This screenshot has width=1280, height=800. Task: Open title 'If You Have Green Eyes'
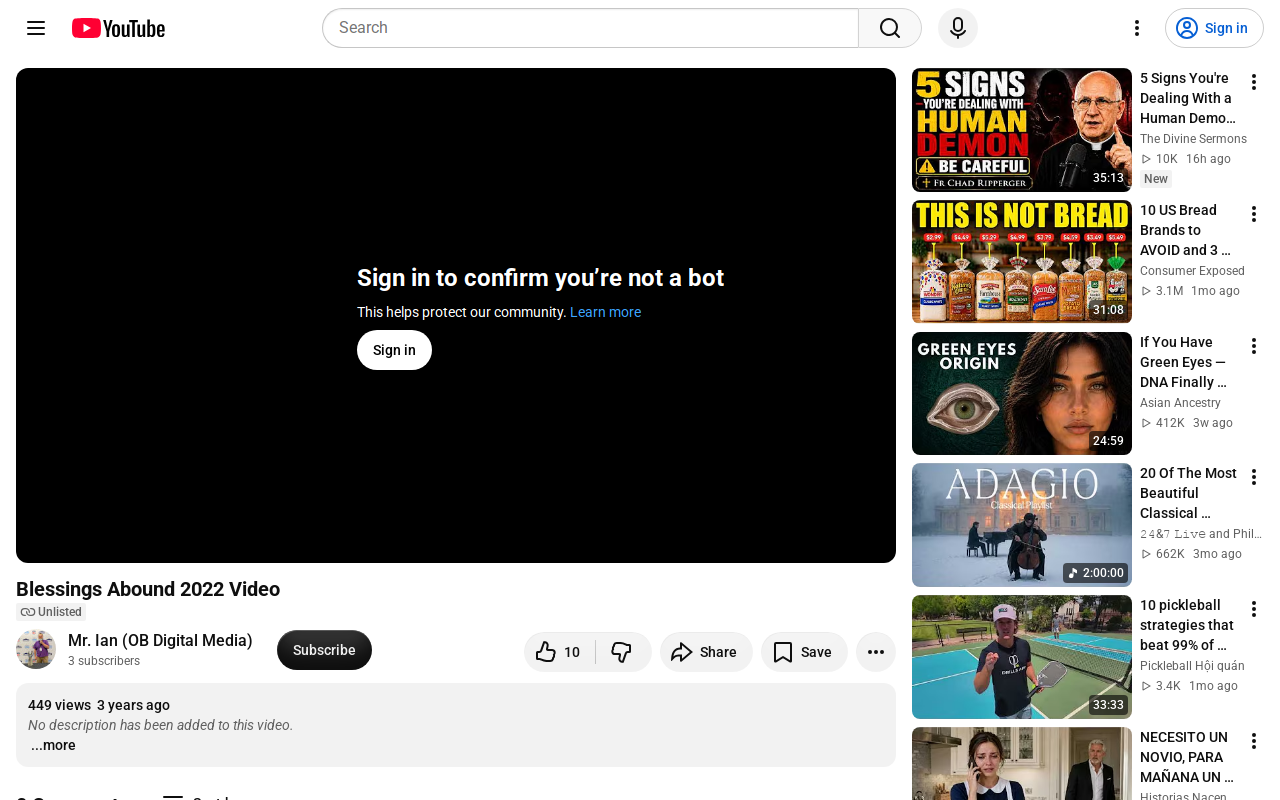tap(1184, 362)
